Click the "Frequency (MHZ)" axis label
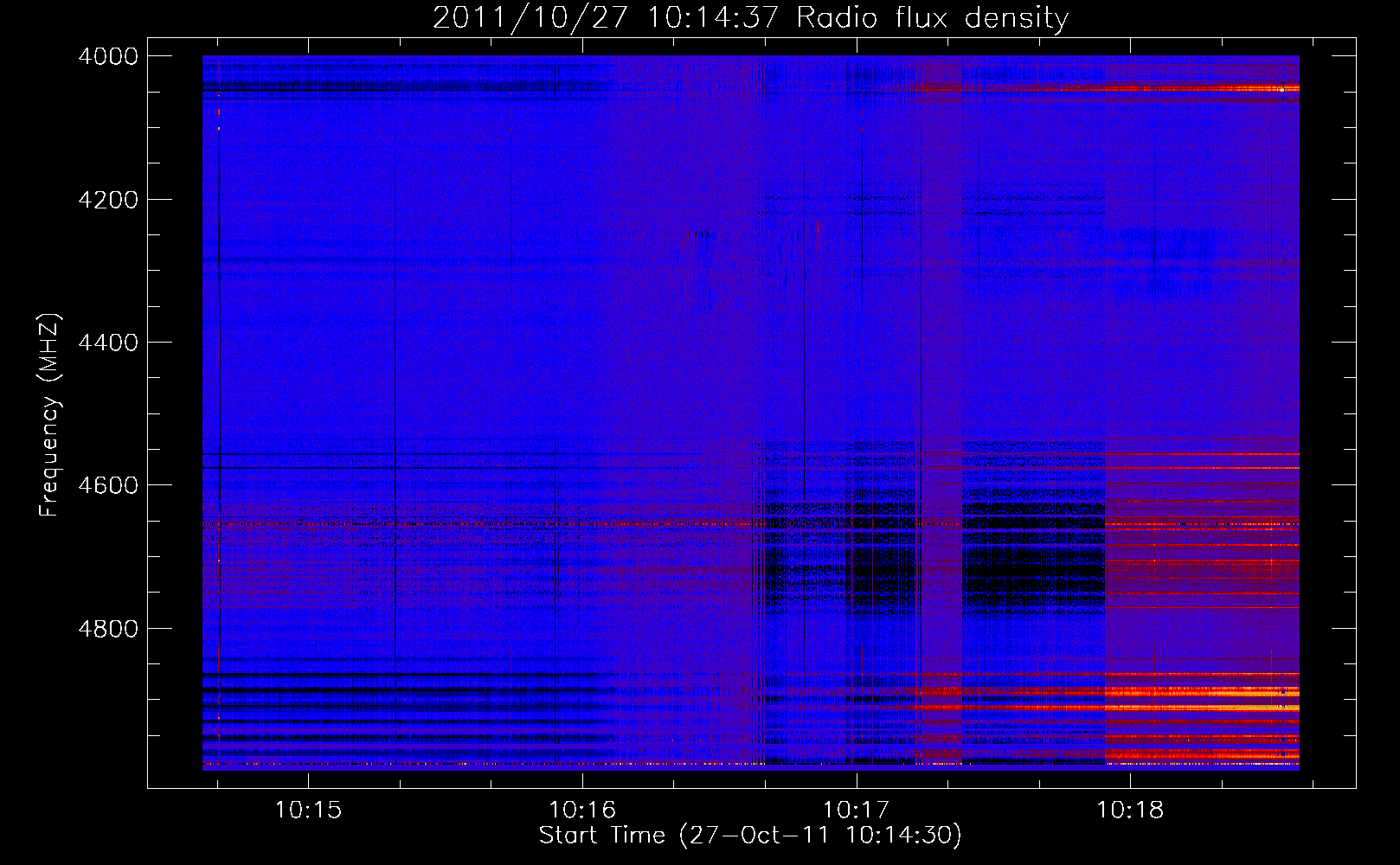 tap(49, 415)
